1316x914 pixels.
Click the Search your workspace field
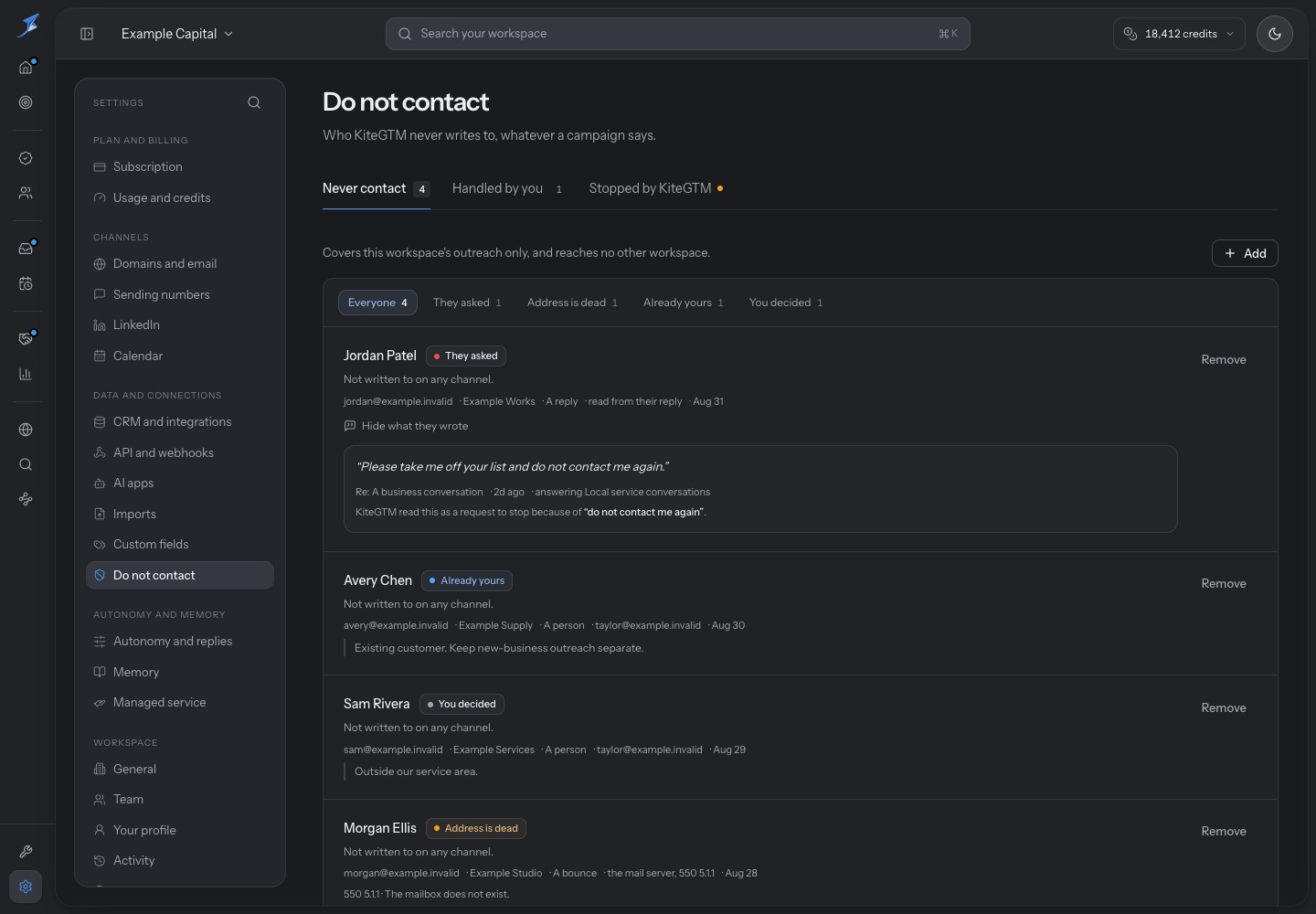[x=677, y=34]
